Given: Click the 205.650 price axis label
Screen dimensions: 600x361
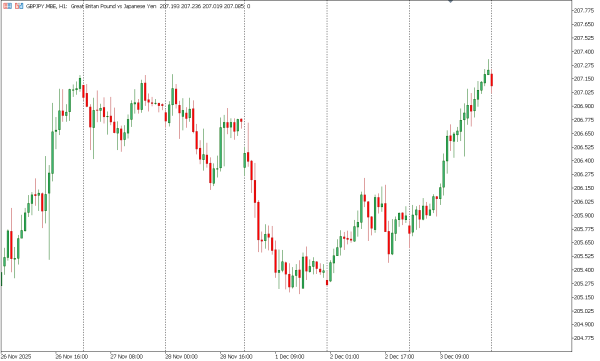Looking at the screenshot, I should coord(584,243).
